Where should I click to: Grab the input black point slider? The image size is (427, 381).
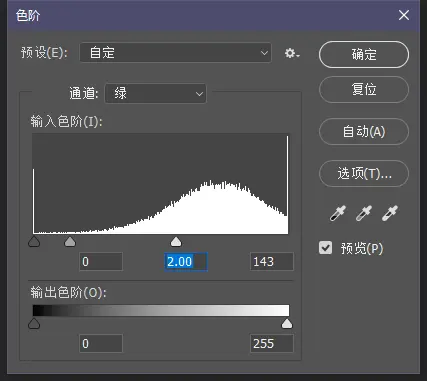[34, 242]
